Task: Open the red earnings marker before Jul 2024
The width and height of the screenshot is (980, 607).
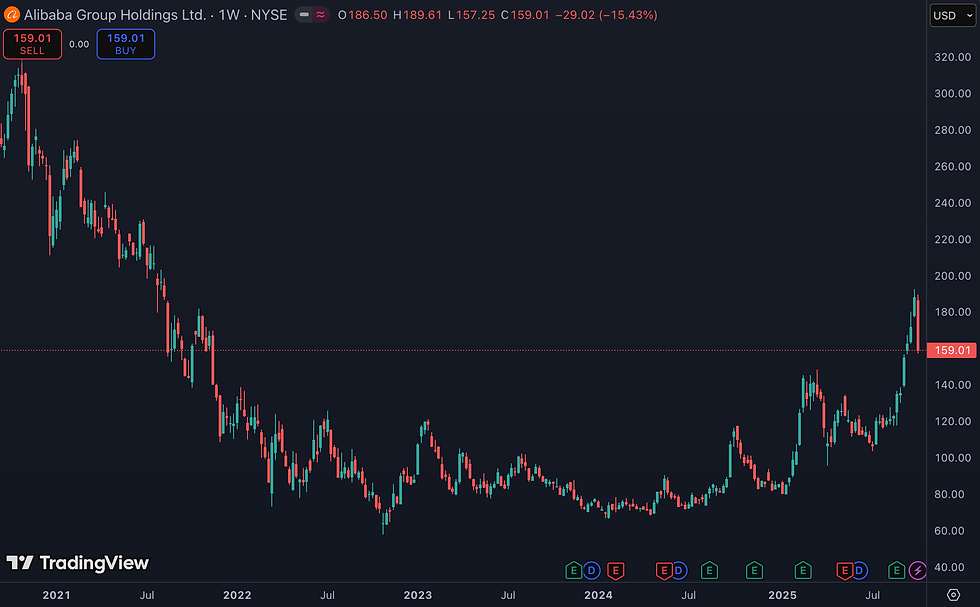Action: coord(664,570)
